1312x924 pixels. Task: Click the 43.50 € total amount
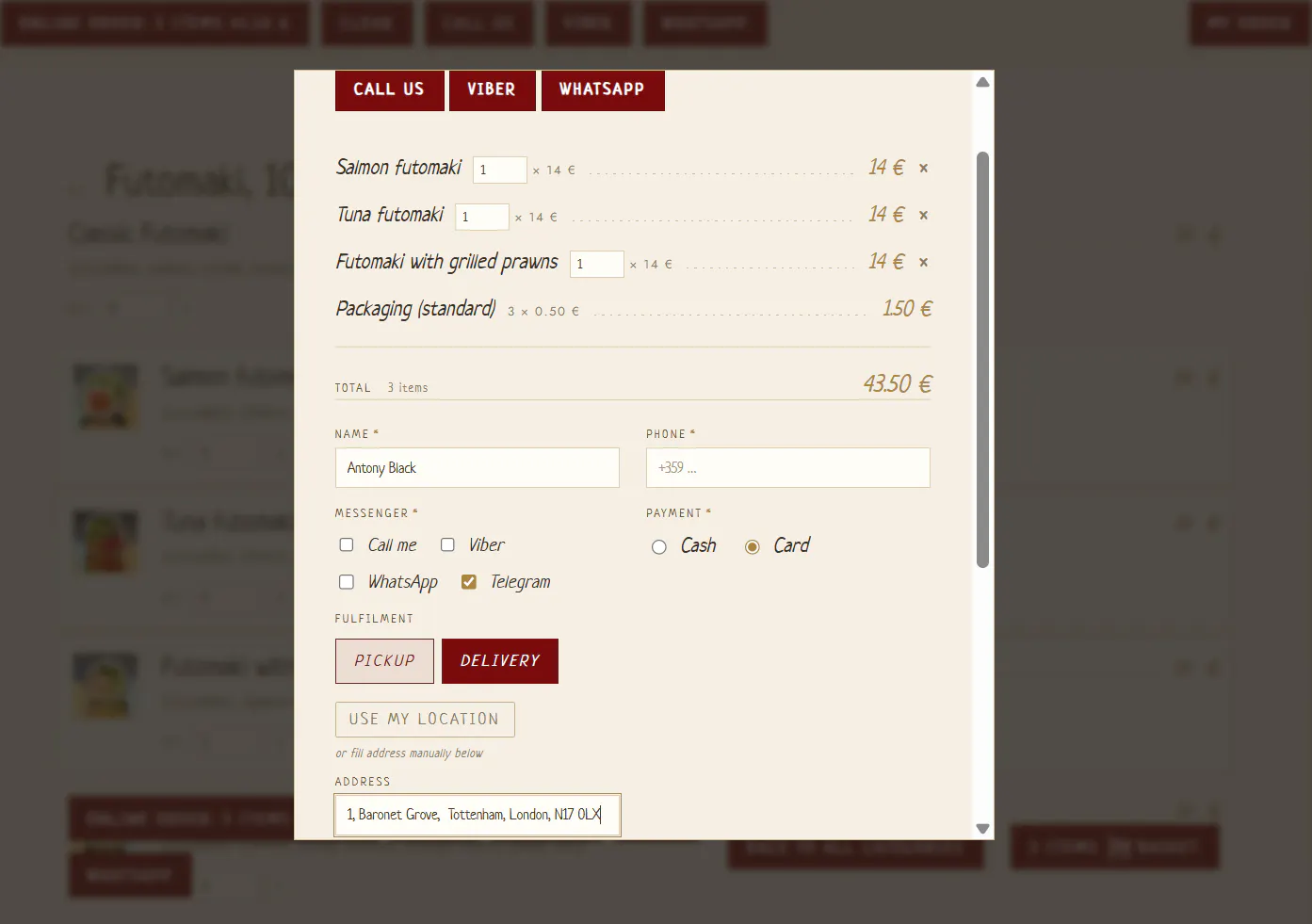tap(898, 384)
